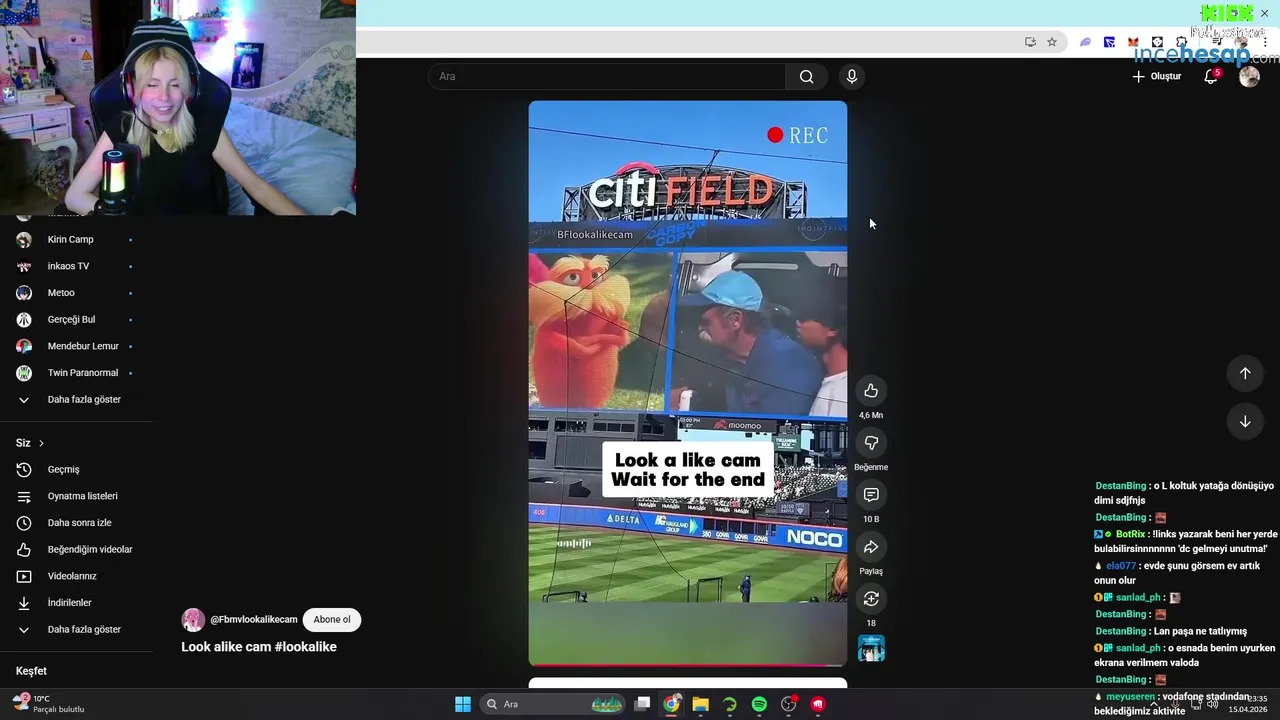Open the purple ghost browser extension

tap(1085, 42)
